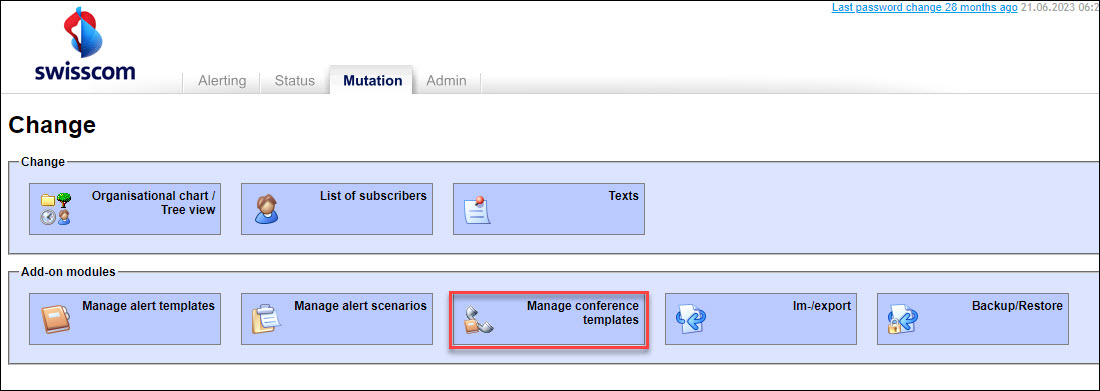Click the conference templates phone icon

(x=479, y=320)
